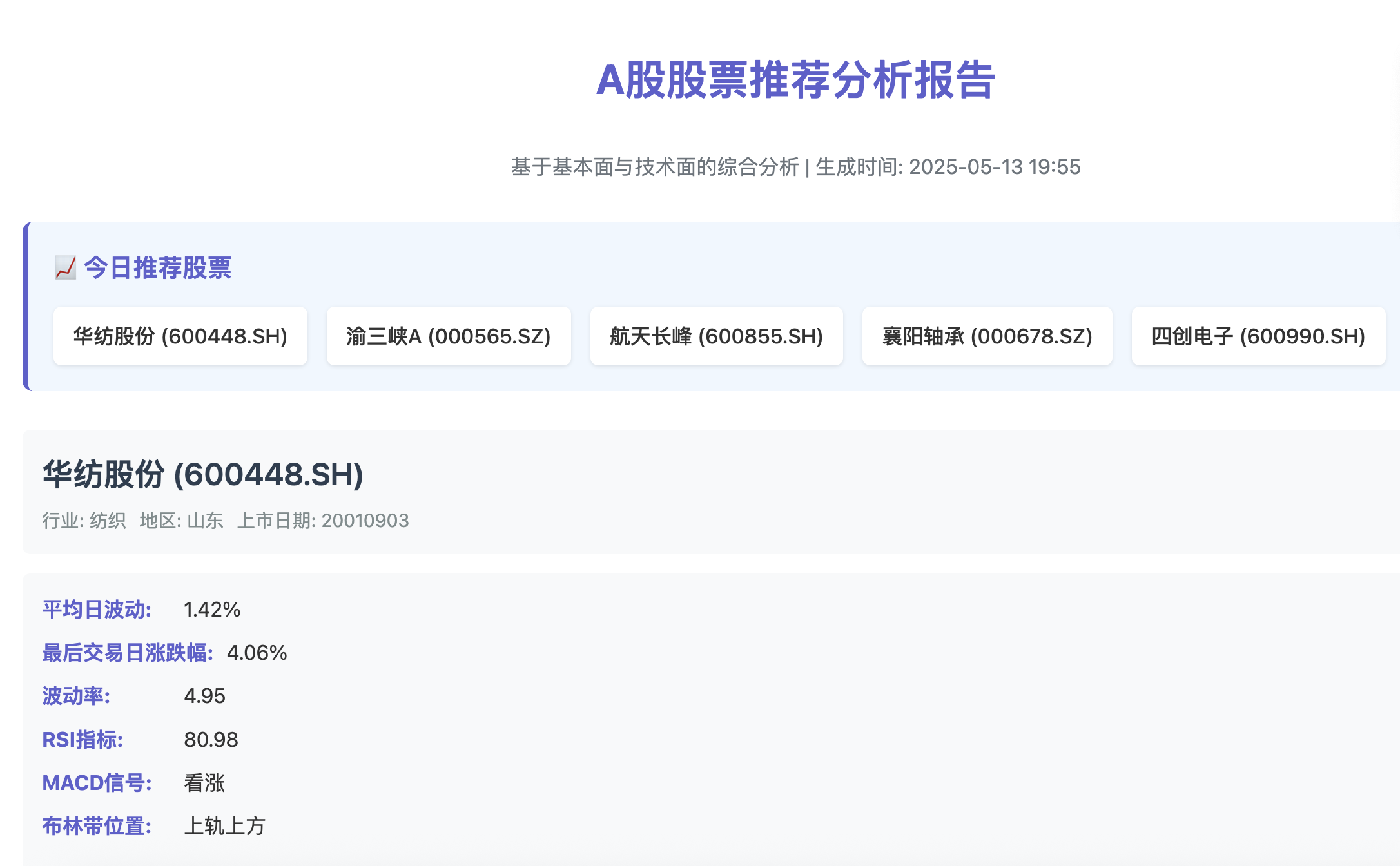Choose the 襄阳轴承 (000678.SZ) stock chip
This screenshot has height=866, width=1400.
pyautogui.click(x=987, y=336)
